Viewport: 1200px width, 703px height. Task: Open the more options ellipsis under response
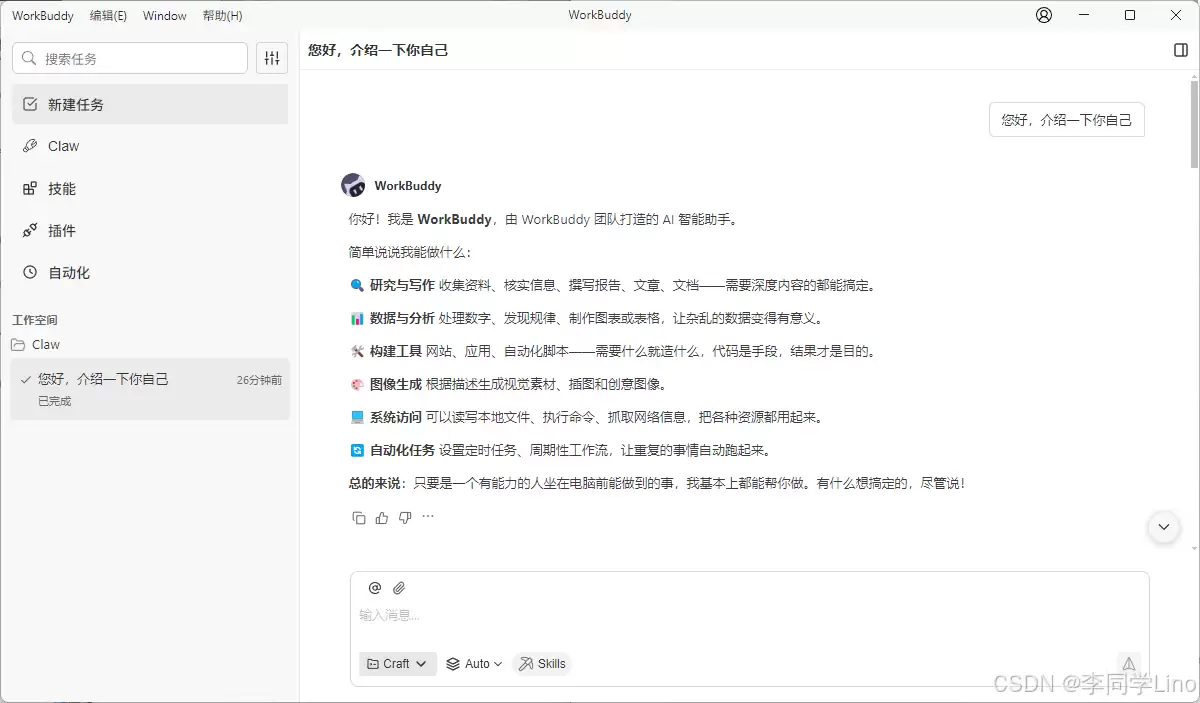[428, 517]
